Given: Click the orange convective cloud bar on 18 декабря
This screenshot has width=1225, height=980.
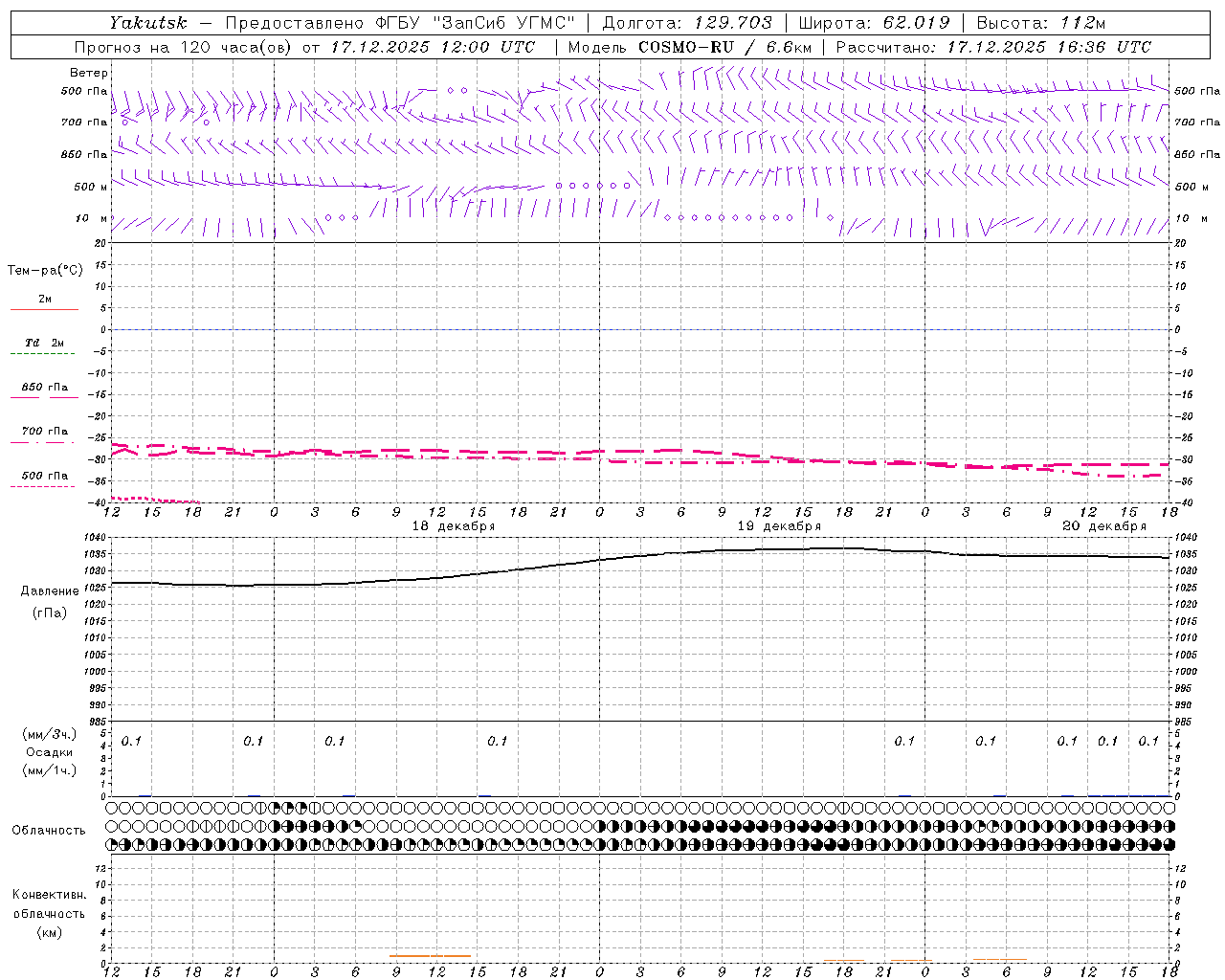Looking at the screenshot, I should (x=430, y=955).
